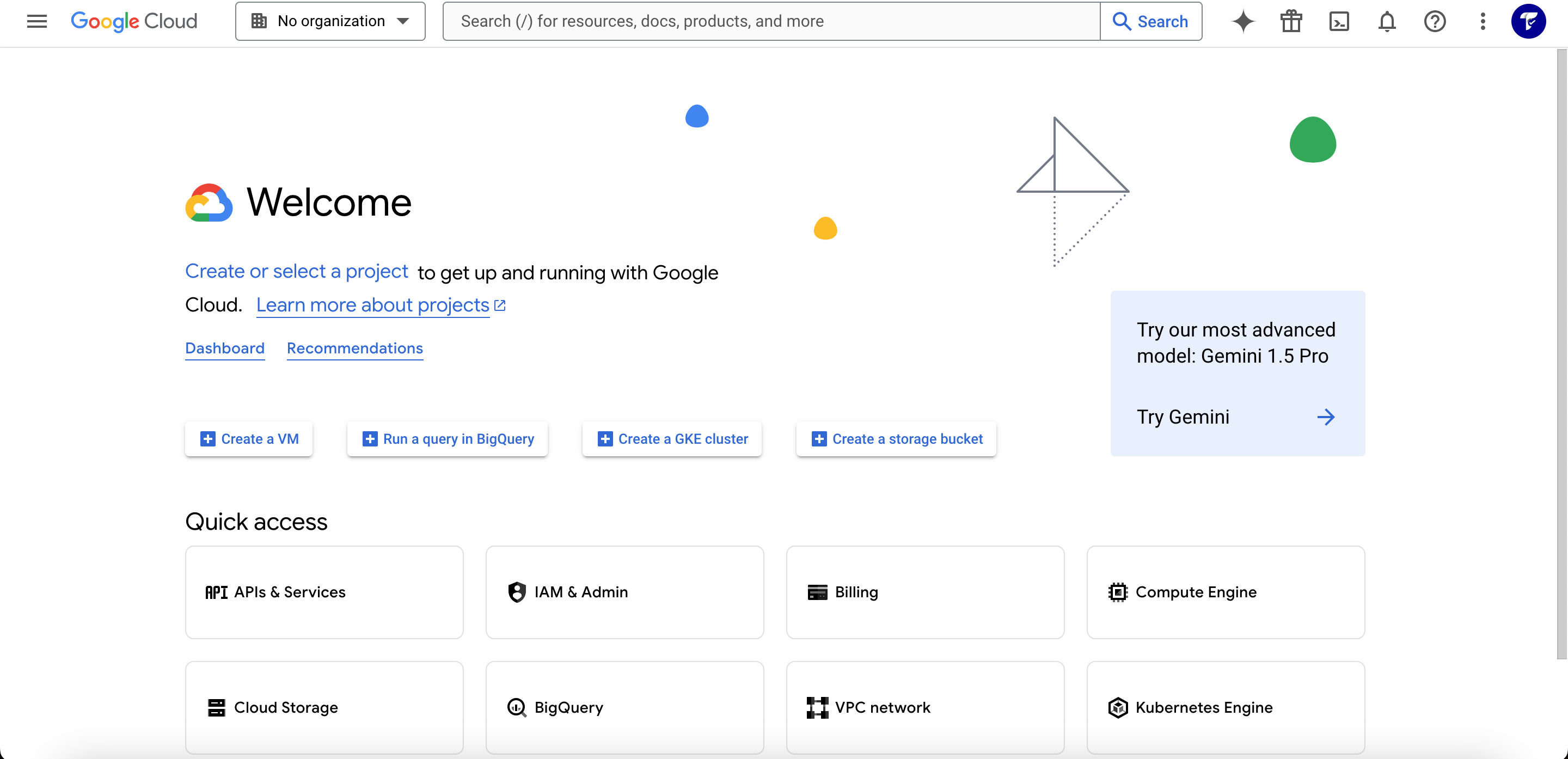The width and height of the screenshot is (1568, 759).
Task: Click the account avatar
Action: [x=1528, y=21]
